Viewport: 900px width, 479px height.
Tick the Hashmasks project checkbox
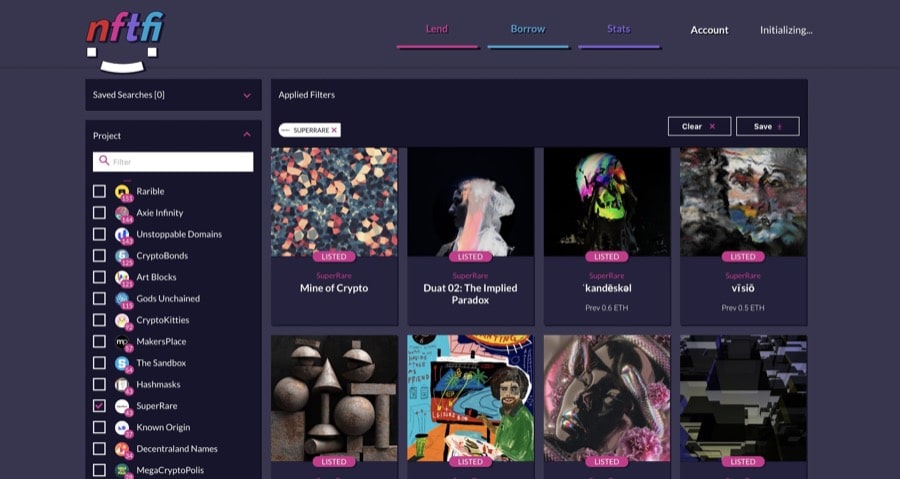pos(99,384)
